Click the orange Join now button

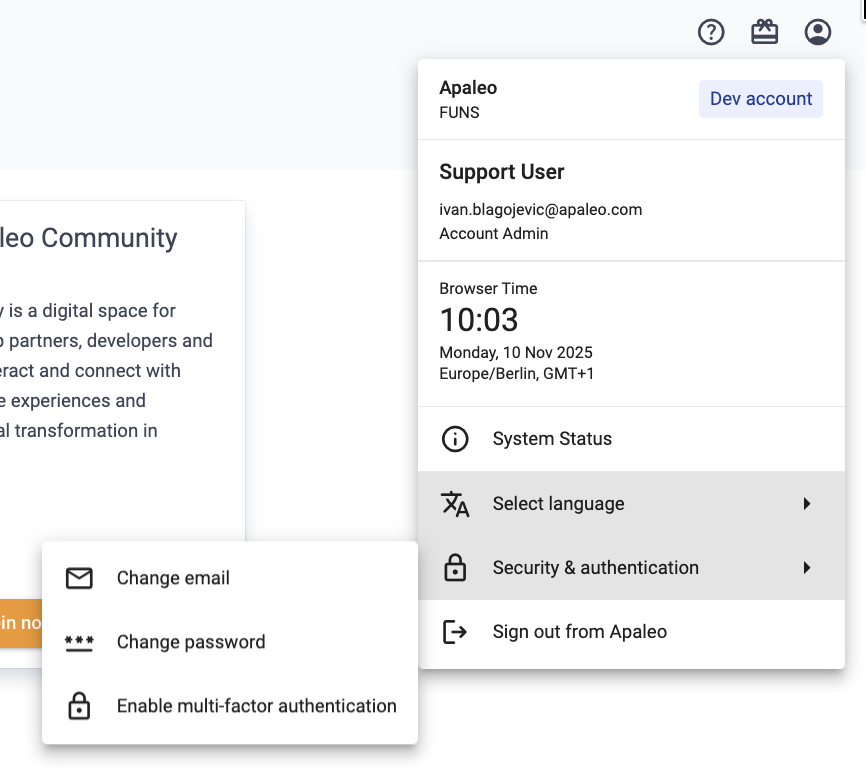(21, 623)
